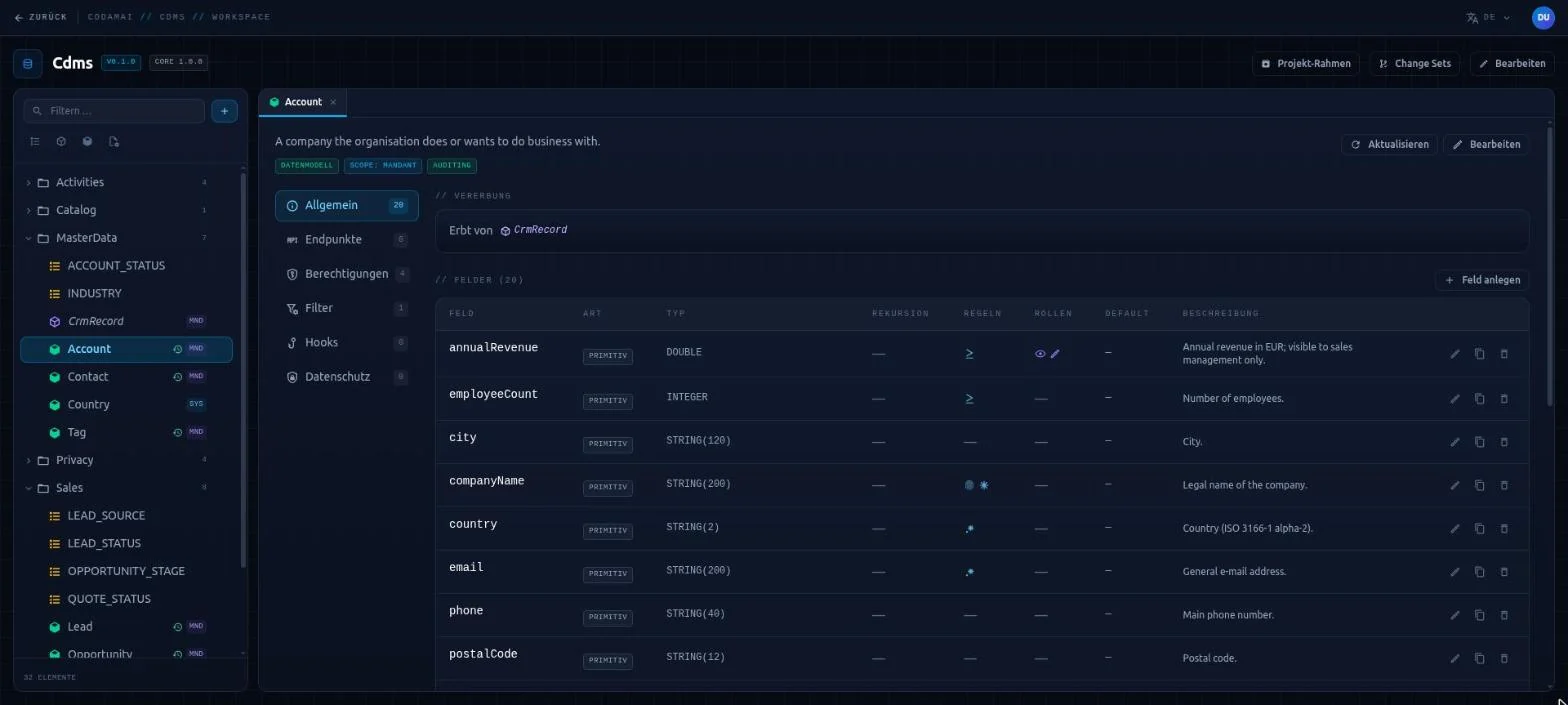Open the Filter section in the side nav
Screen dimensions: 1568x705
tap(346, 308)
